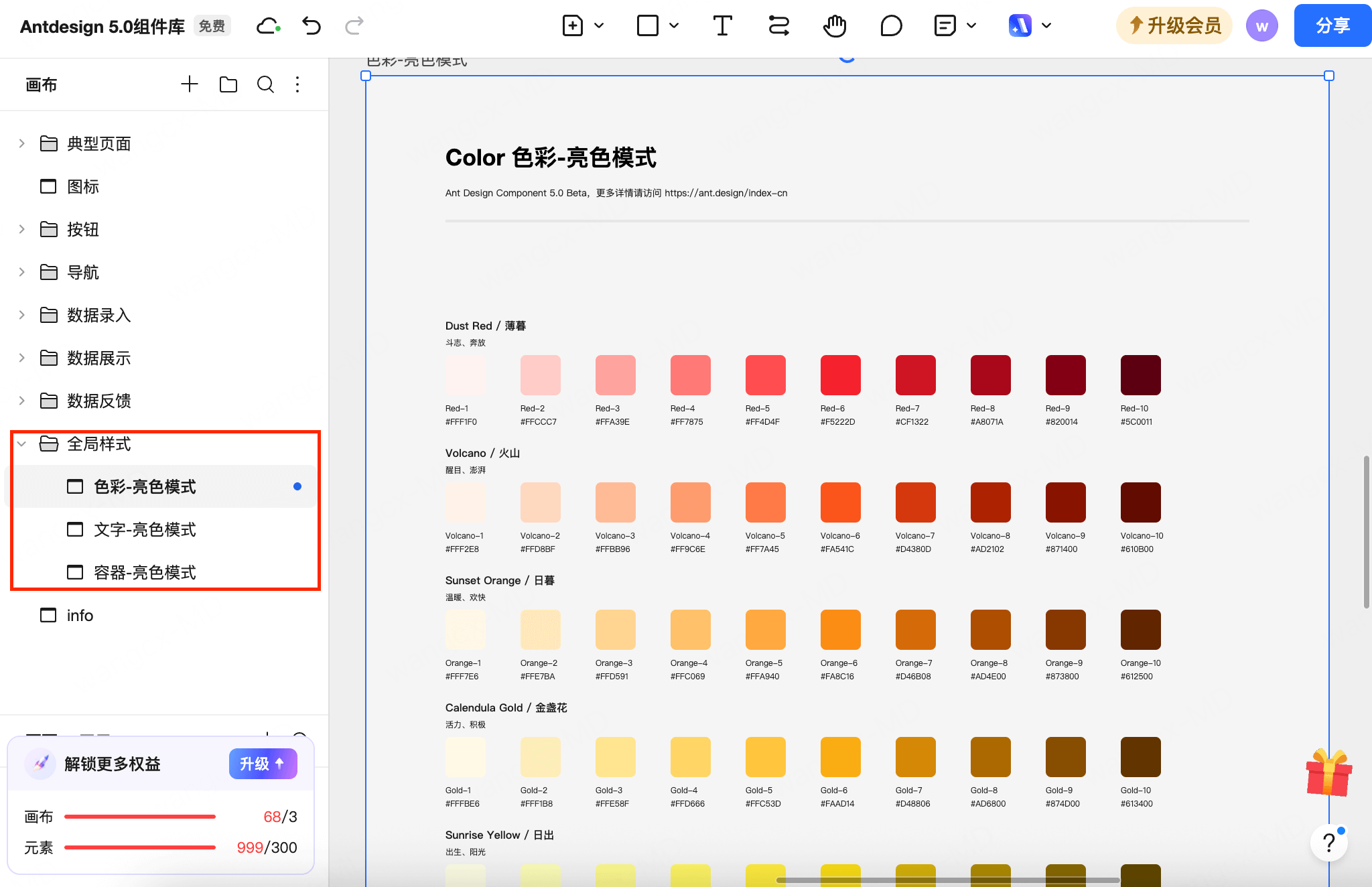Click the undo arrow icon

(312, 26)
